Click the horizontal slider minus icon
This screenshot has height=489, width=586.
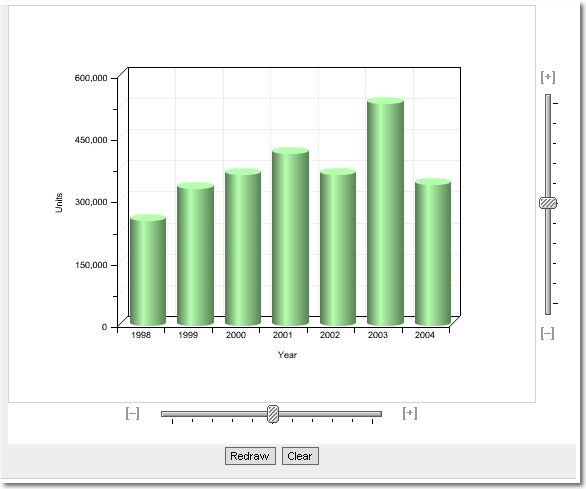tap(132, 413)
